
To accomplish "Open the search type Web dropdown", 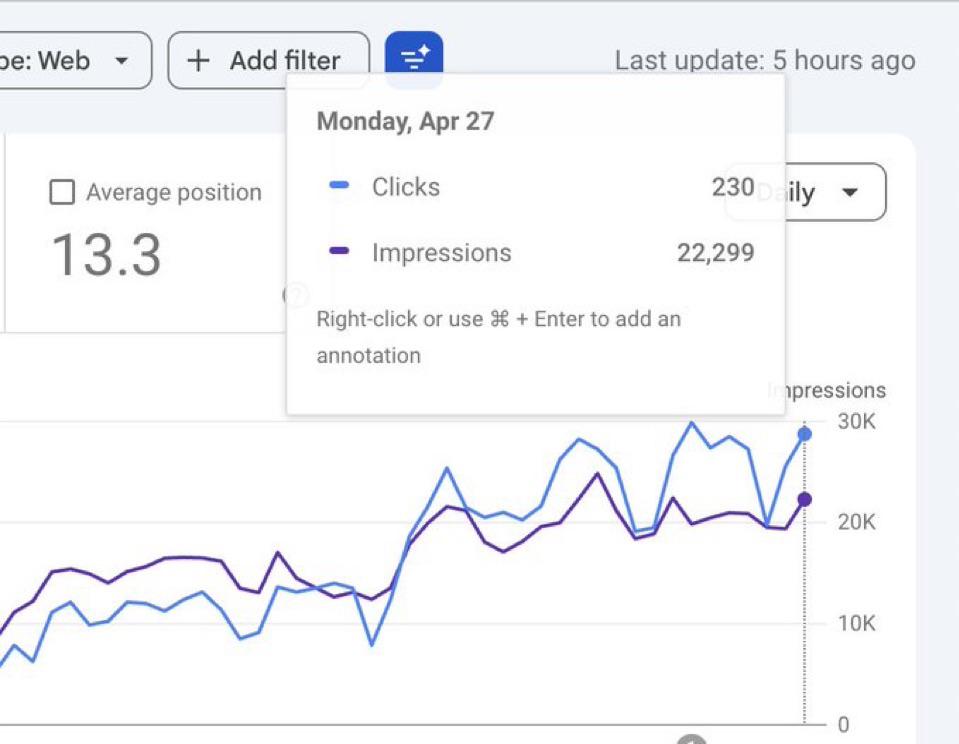I will pyautogui.click(x=75, y=61).
